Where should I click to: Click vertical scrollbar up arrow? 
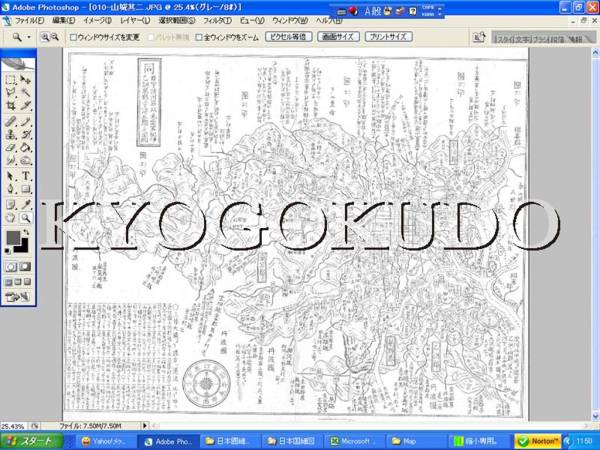coord(595,53)
